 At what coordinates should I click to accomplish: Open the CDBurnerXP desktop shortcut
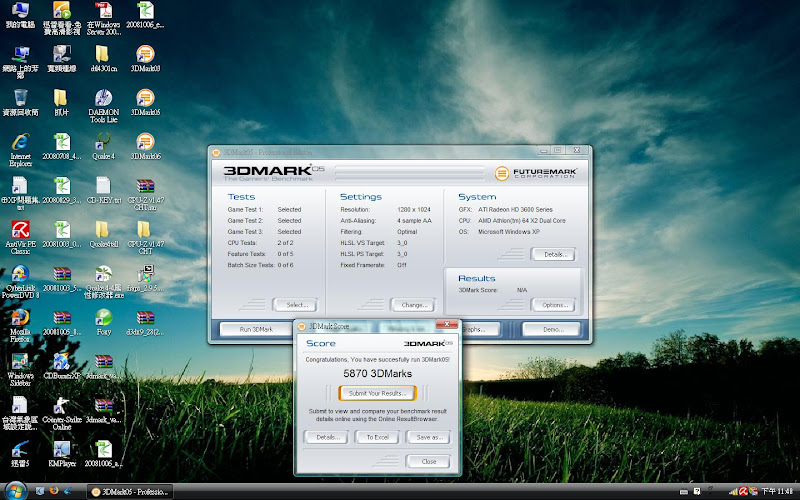pos(61,362)
